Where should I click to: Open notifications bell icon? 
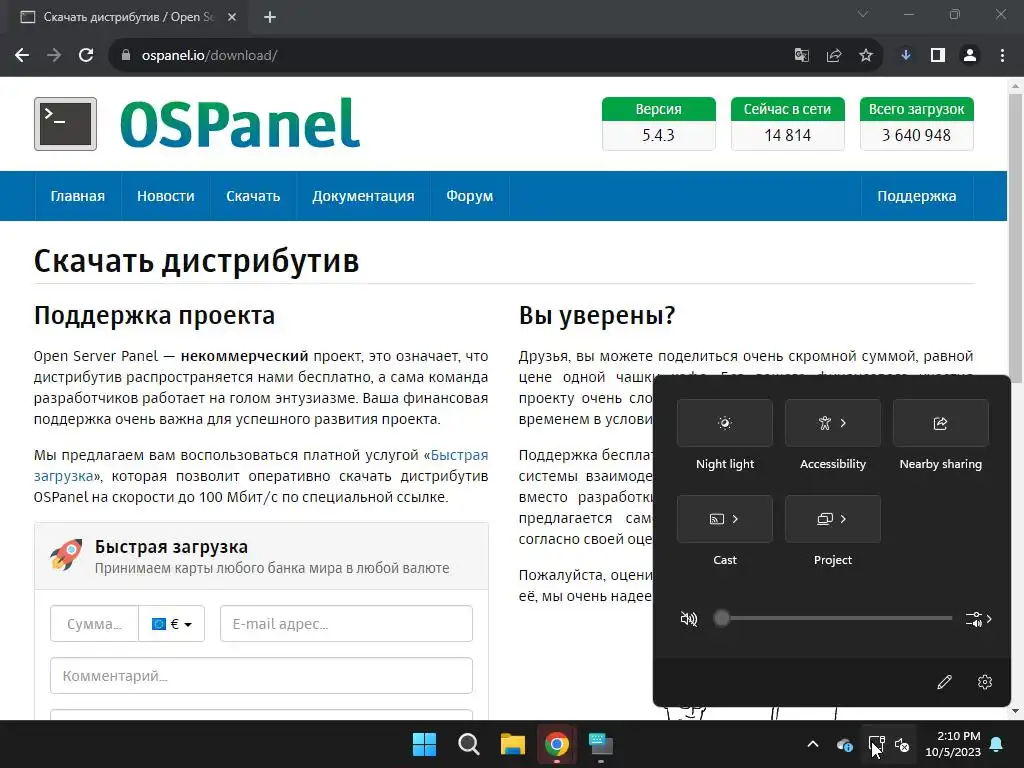[x=997, y=744]
